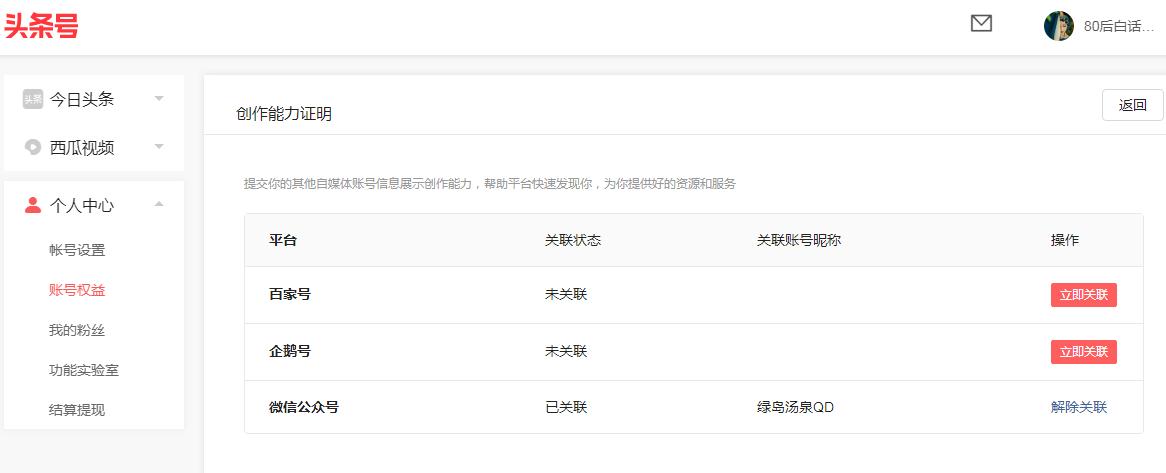Viewport: 1166px width, 473px height.
Task: Open the 80后白话 account name
Action: coord(1119,26)
